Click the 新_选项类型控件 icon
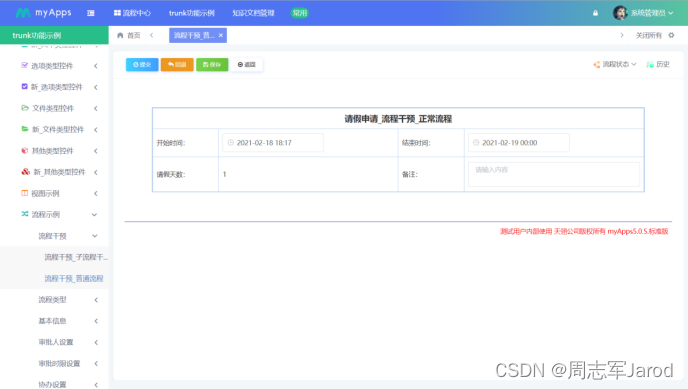 (x=25, y=86)
